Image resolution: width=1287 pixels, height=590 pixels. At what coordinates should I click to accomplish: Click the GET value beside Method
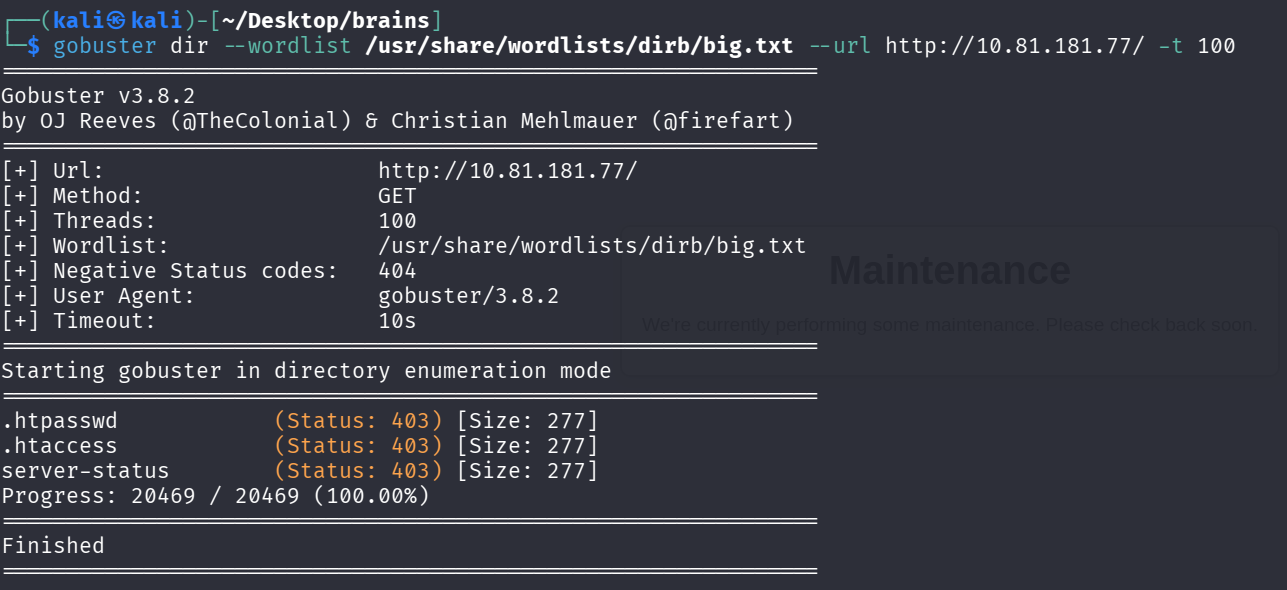tap(397, 196)
